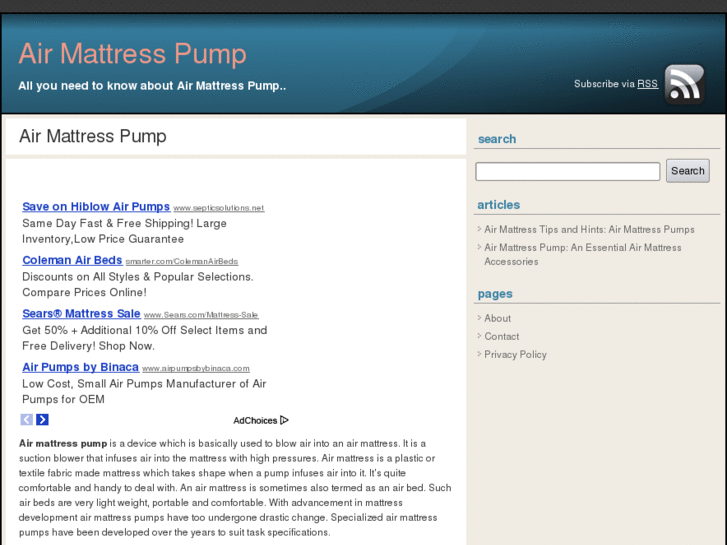Click the Air Mattress Pump post heading
This screenshot has height=545, width=727.
93,136
